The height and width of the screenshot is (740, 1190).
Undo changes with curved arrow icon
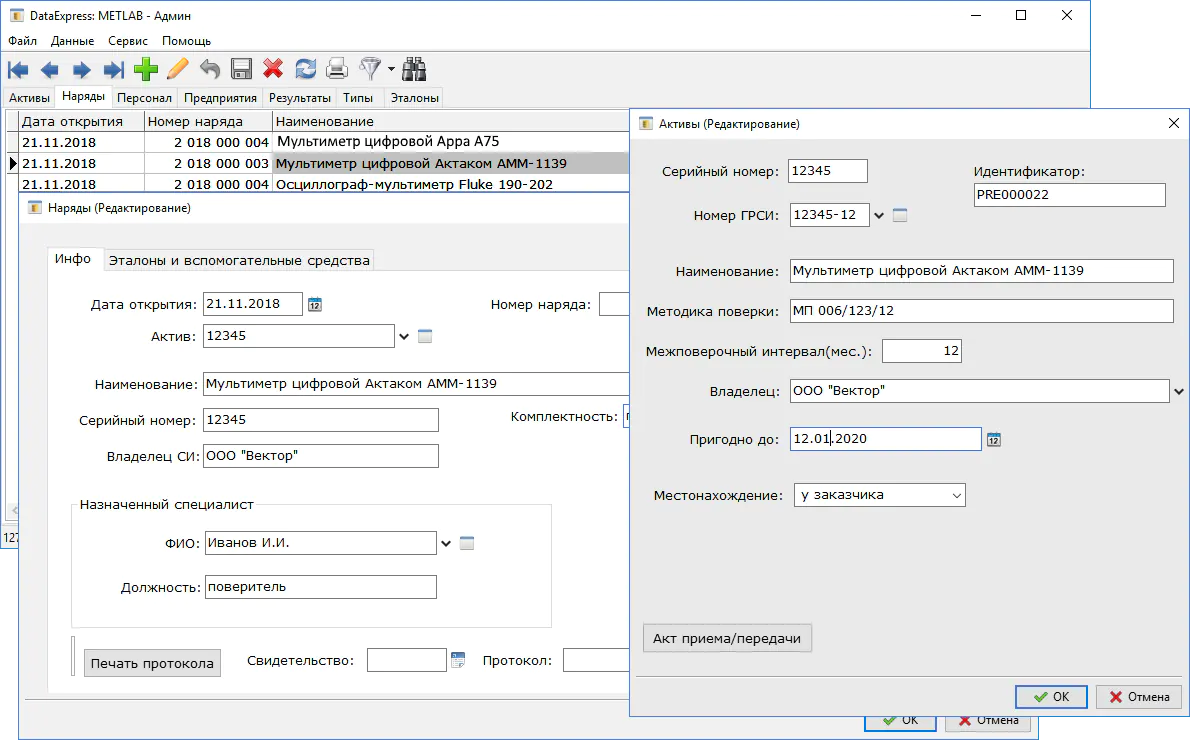[209, 69]
